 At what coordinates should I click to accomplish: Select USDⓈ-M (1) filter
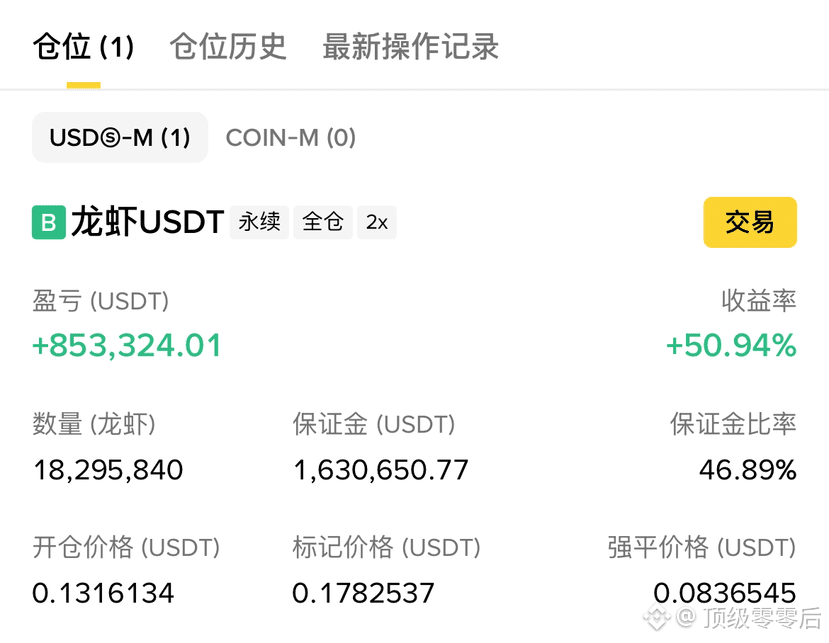pos(120,137)
